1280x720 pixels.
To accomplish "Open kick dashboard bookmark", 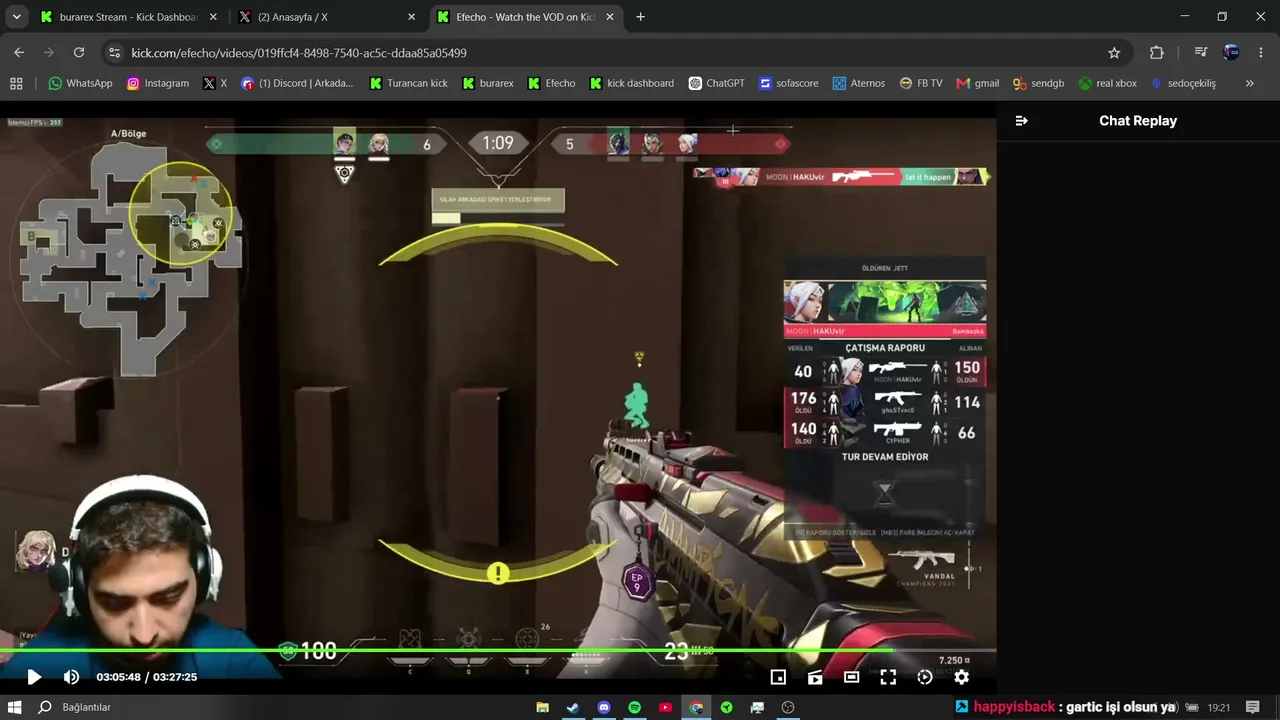I will pos(632,83).
